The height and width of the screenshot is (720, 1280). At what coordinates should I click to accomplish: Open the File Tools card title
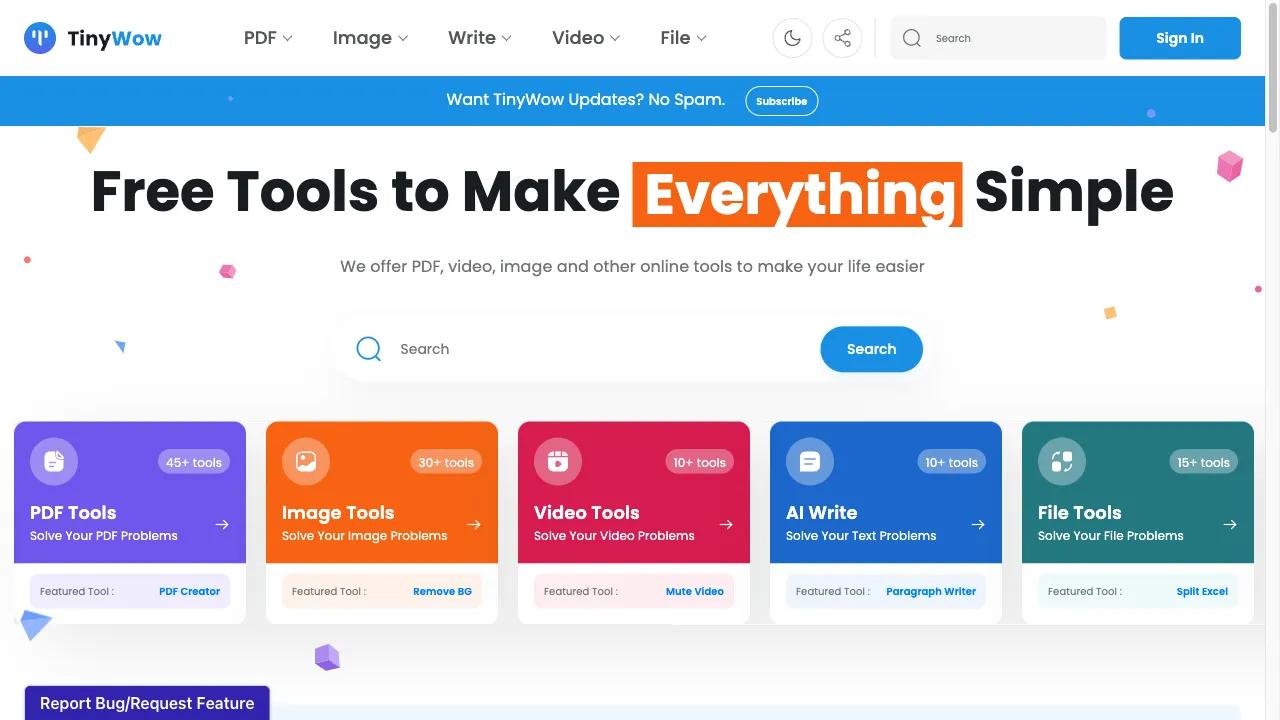pos(1079,512)
